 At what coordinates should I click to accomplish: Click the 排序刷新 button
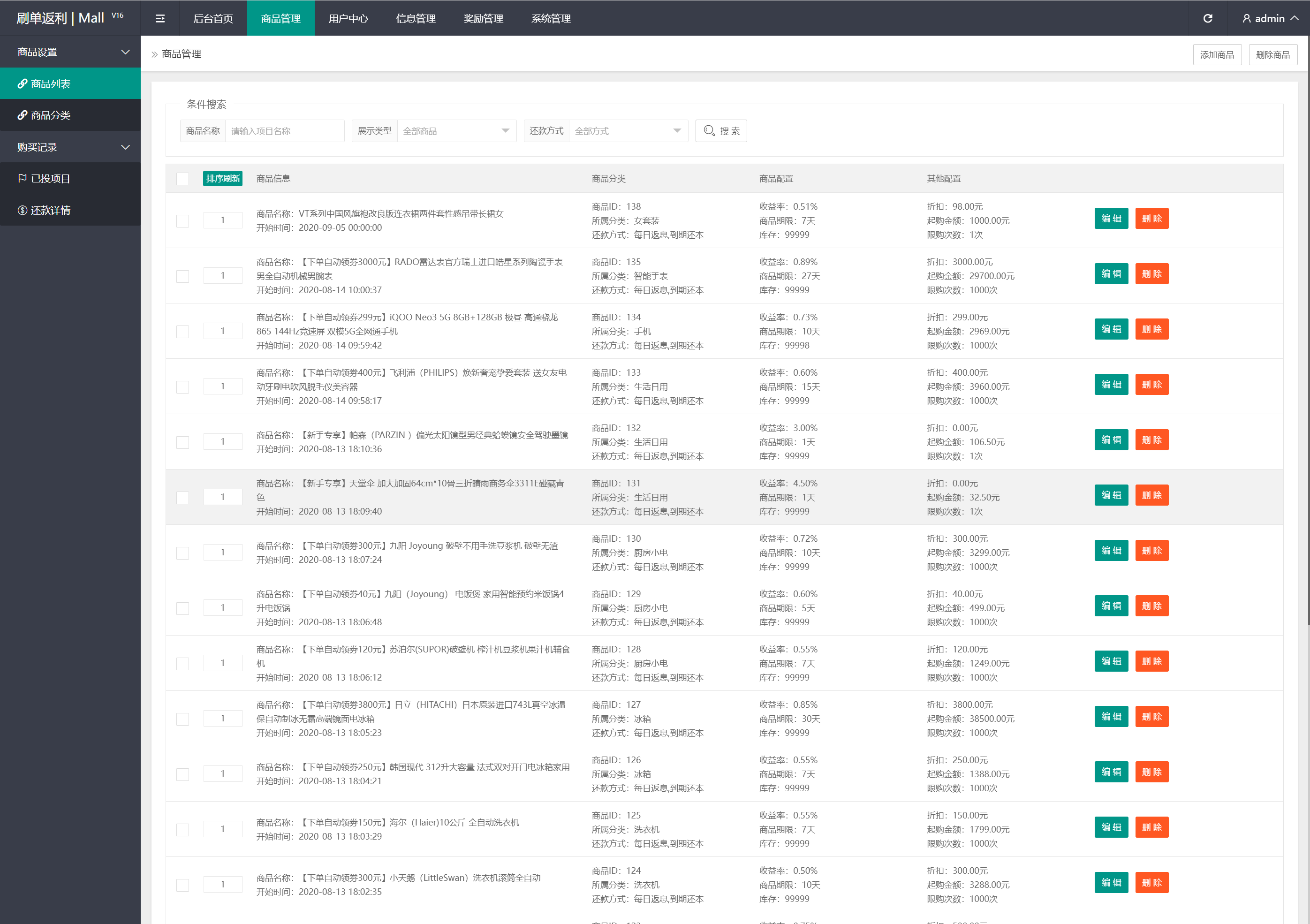pyautogui.click(x=222, y=179)
